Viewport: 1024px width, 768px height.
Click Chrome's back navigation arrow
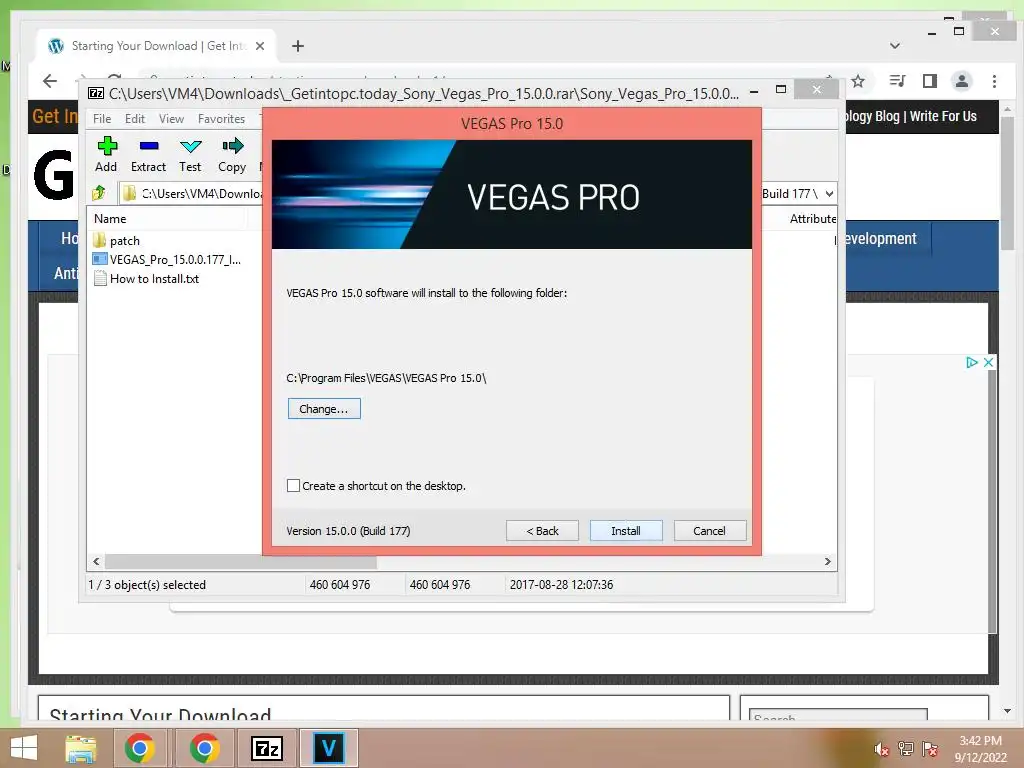[x=50, y=81]
